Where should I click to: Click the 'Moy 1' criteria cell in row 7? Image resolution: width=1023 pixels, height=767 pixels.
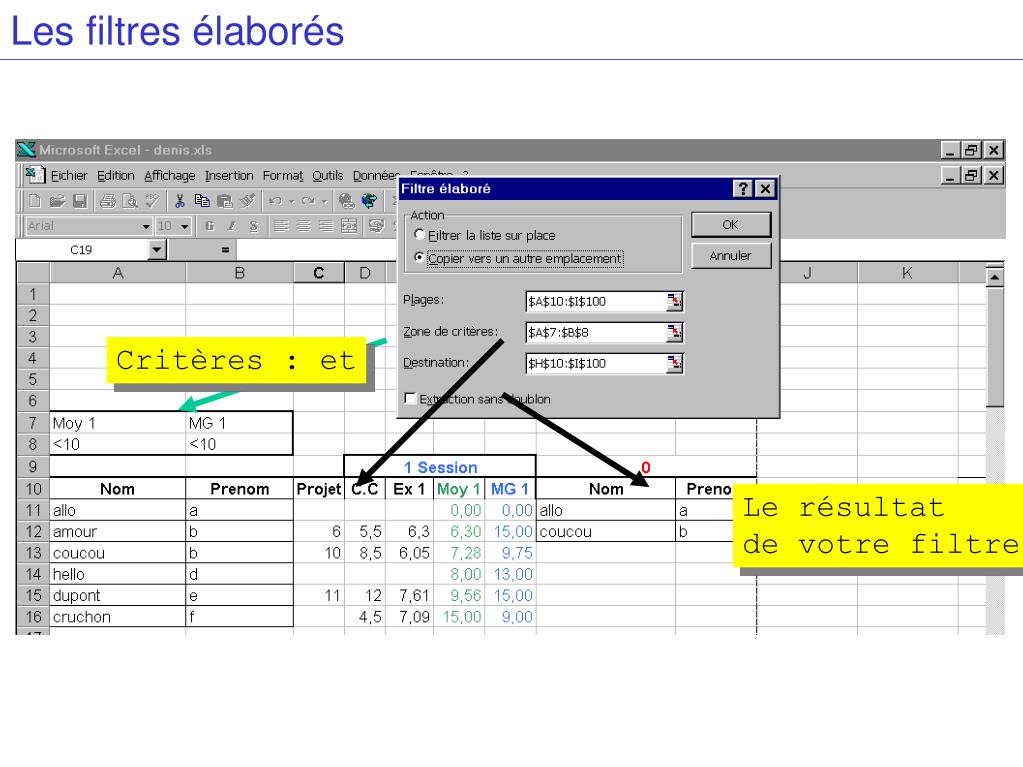117,423
